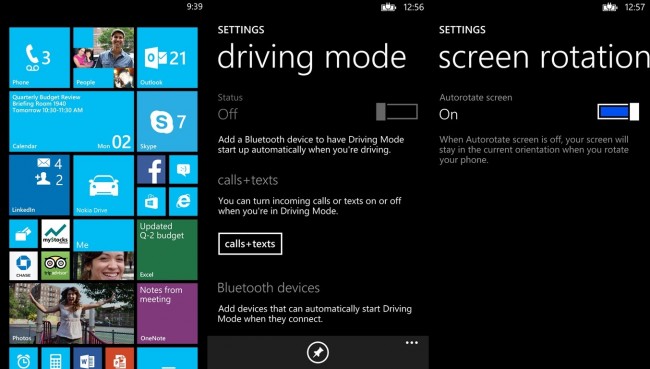650x369 pixels.
Task: Launch Internet Explorer tile
Action: pos(183,202)
